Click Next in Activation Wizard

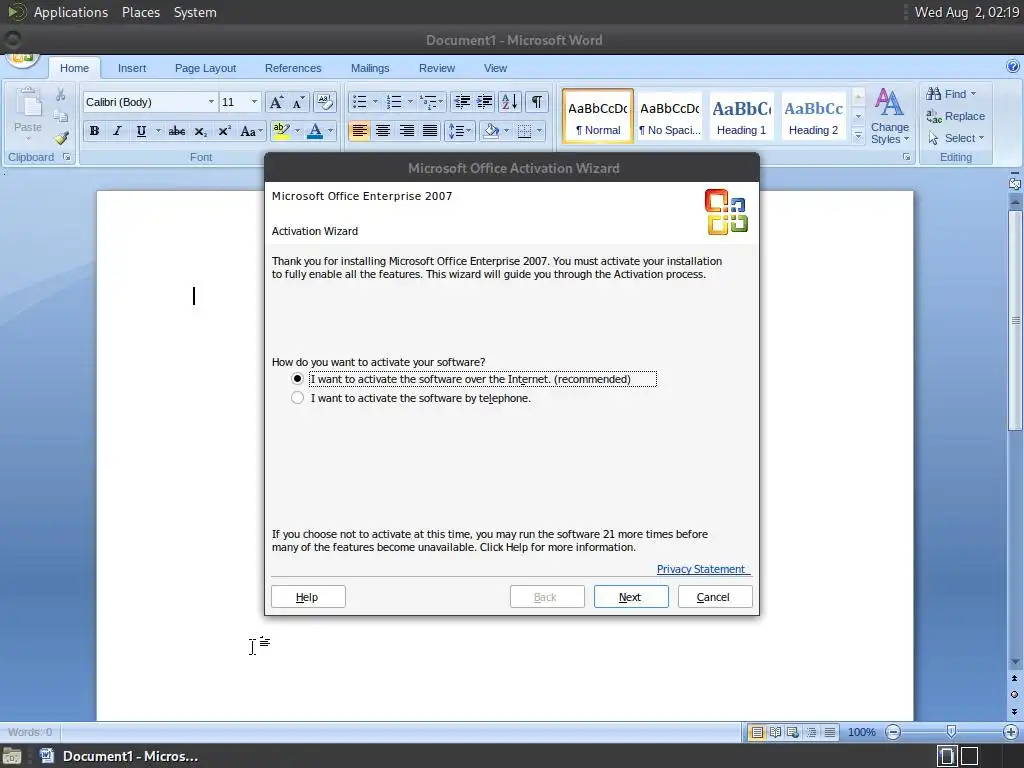click(631, 597)
